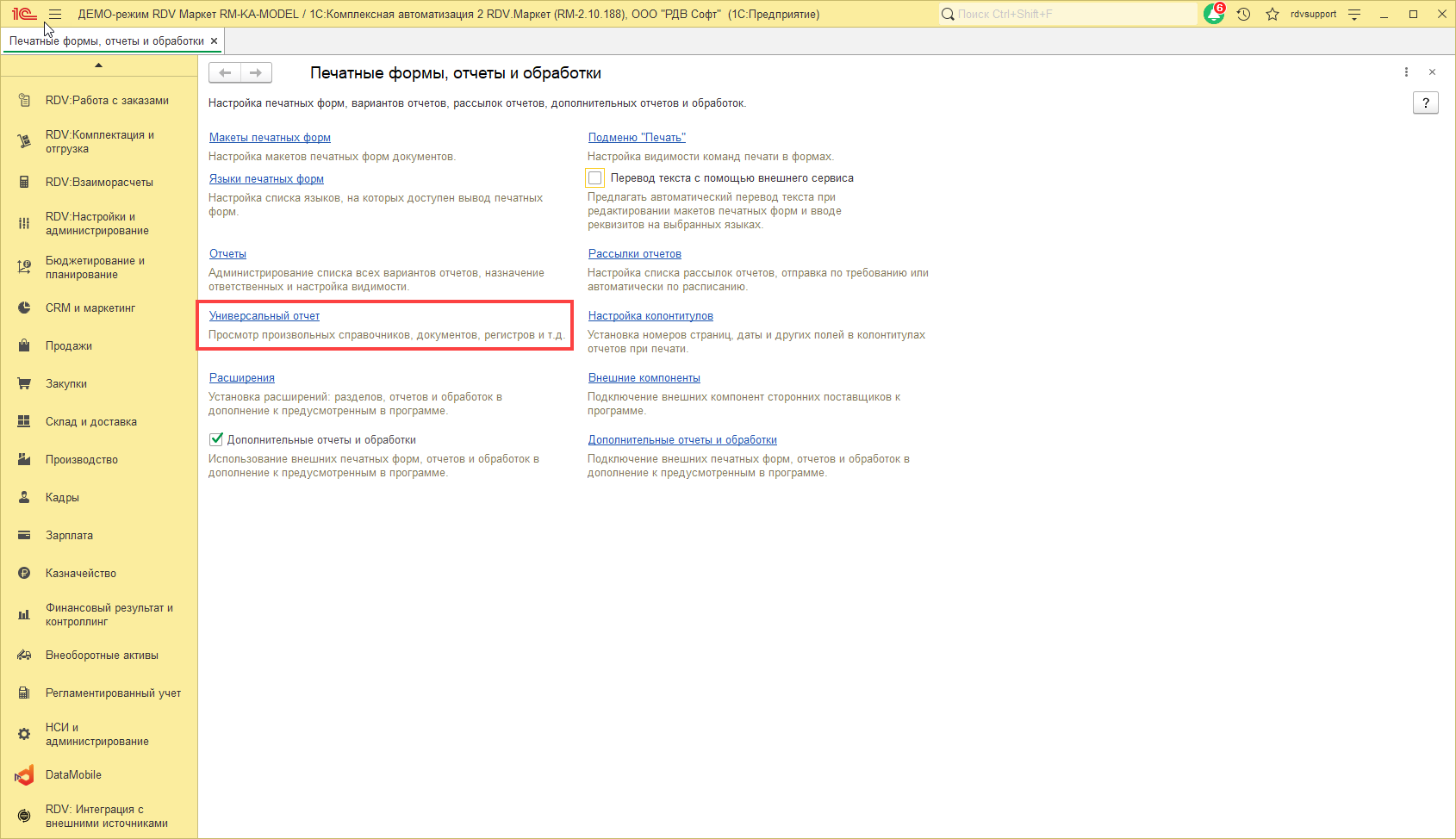Screen dimensions: 1456x839
Task: Open the Расширения link
Action: coord(242,378)
